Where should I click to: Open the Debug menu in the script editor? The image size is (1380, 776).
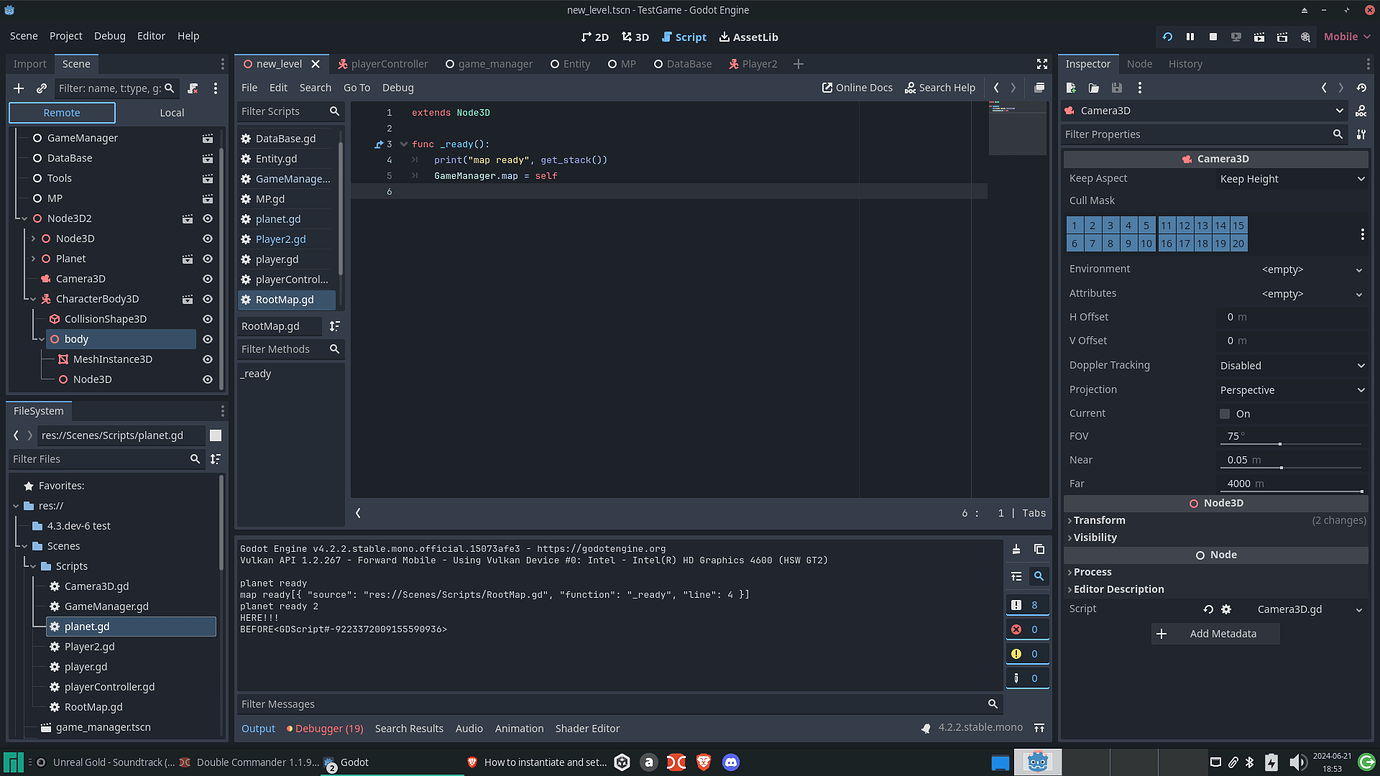[x=397, y=87]
